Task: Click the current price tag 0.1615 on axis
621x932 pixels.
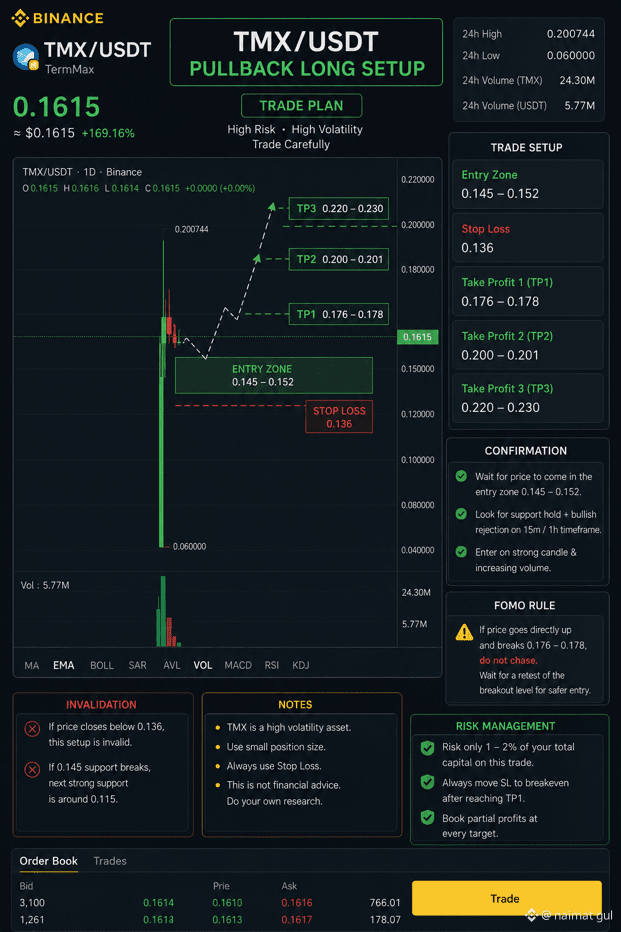Action: 418,337
